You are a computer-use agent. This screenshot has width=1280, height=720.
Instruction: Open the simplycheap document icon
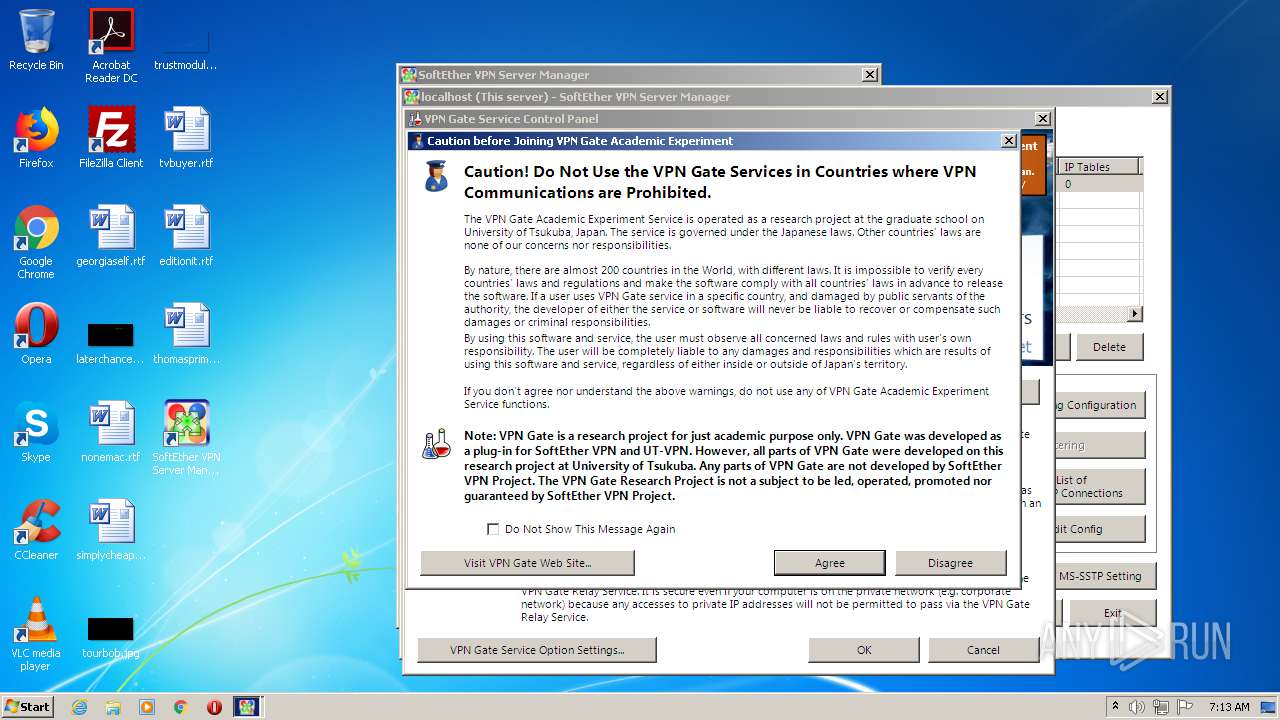click(x=111, y=530)
